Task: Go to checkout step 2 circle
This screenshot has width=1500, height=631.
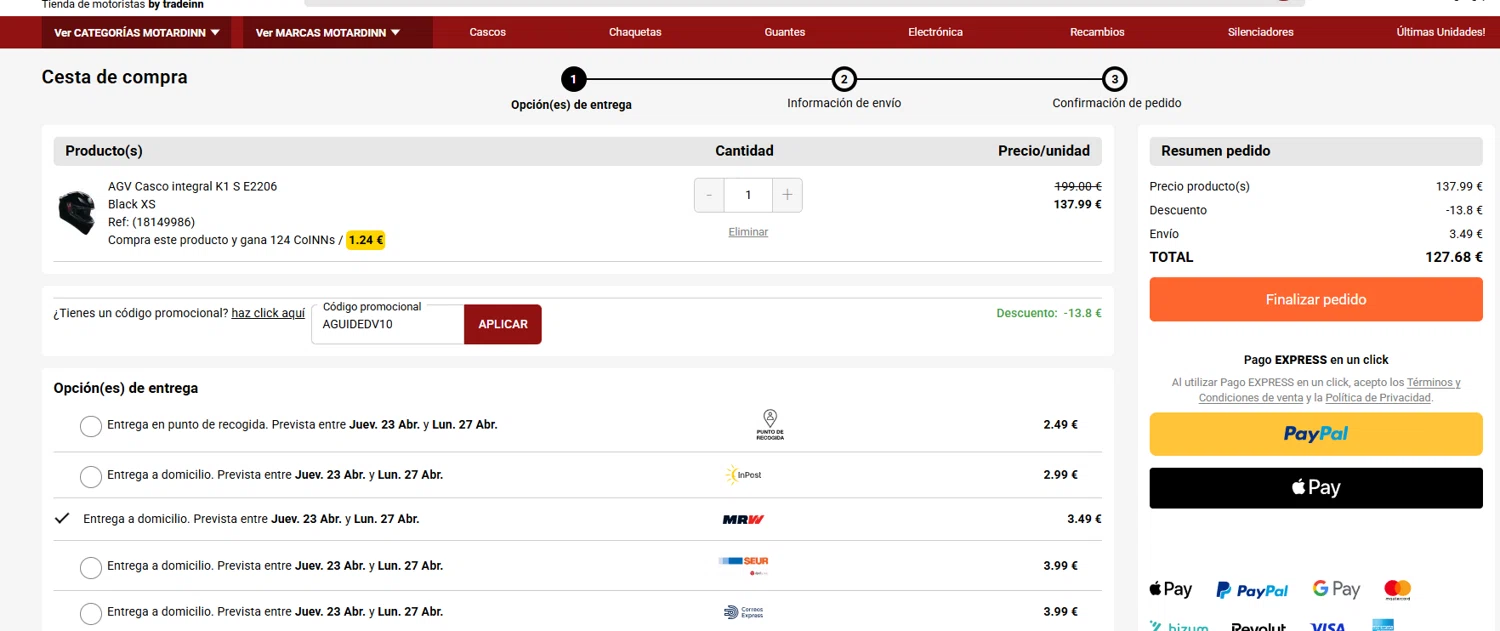Action: (x=844, y=79)
